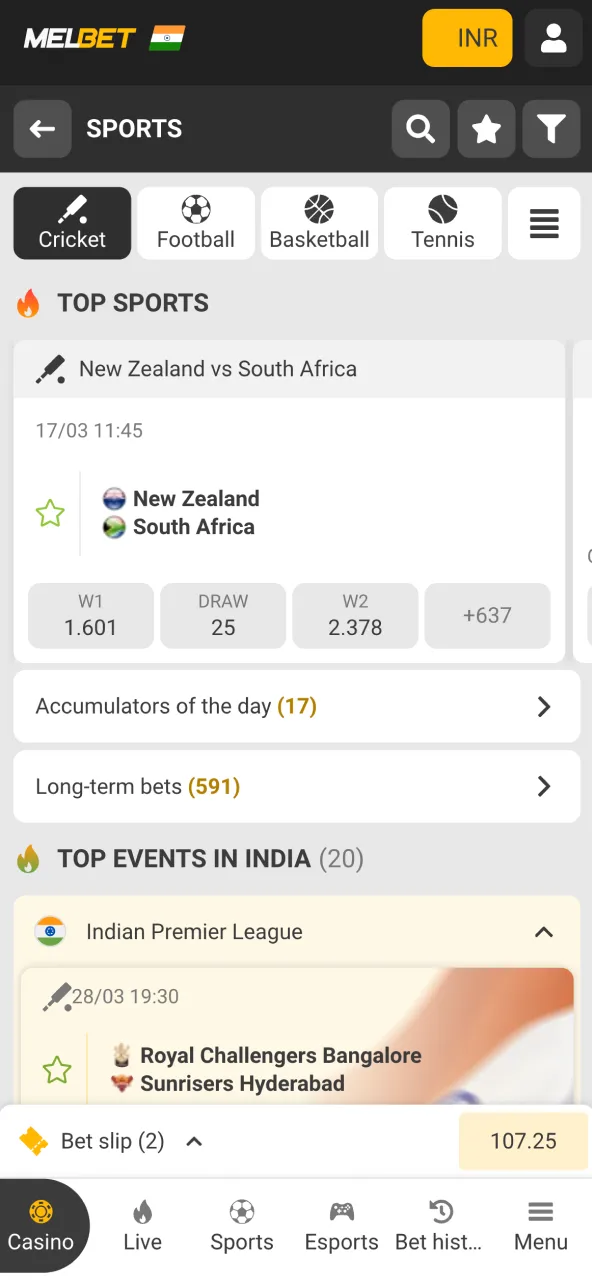
Task: Open the user account icon
Action: coord(553,38)
